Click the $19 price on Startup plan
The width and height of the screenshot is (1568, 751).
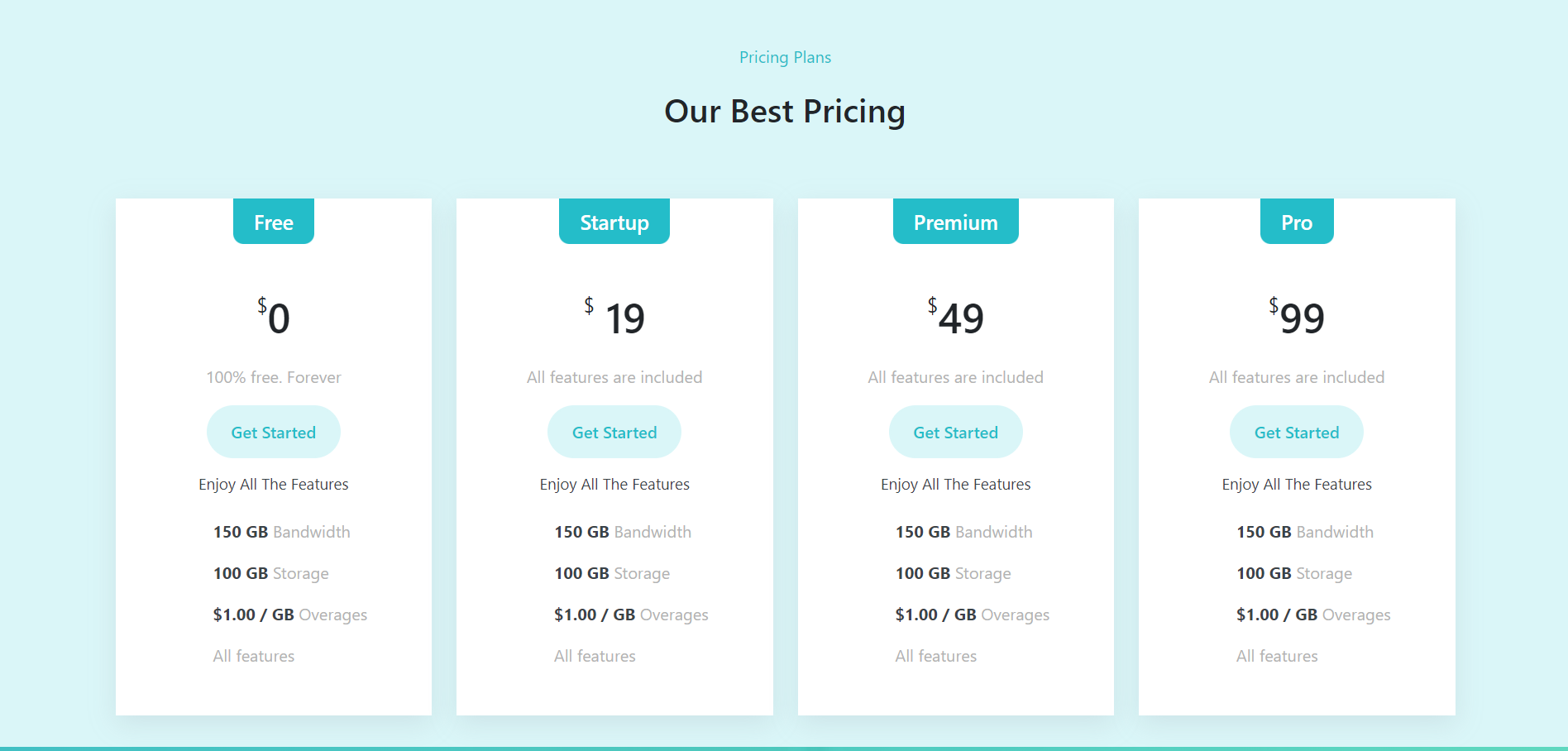[614, 317]
